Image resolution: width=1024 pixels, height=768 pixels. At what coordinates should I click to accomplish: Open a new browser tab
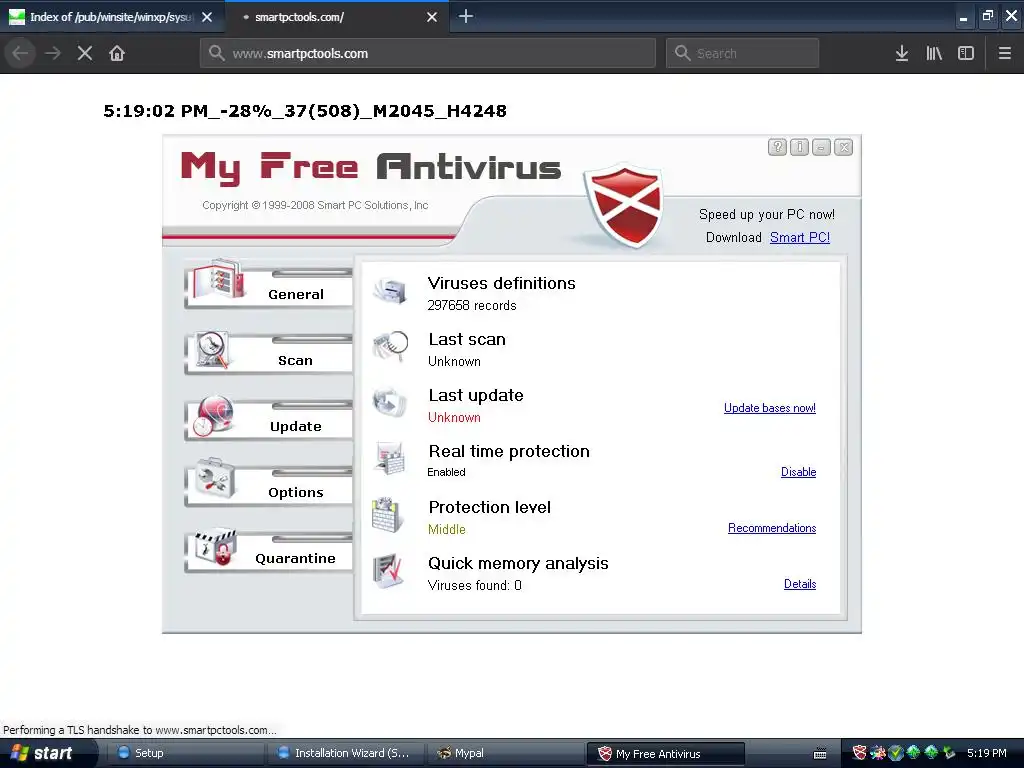(466, 16)
